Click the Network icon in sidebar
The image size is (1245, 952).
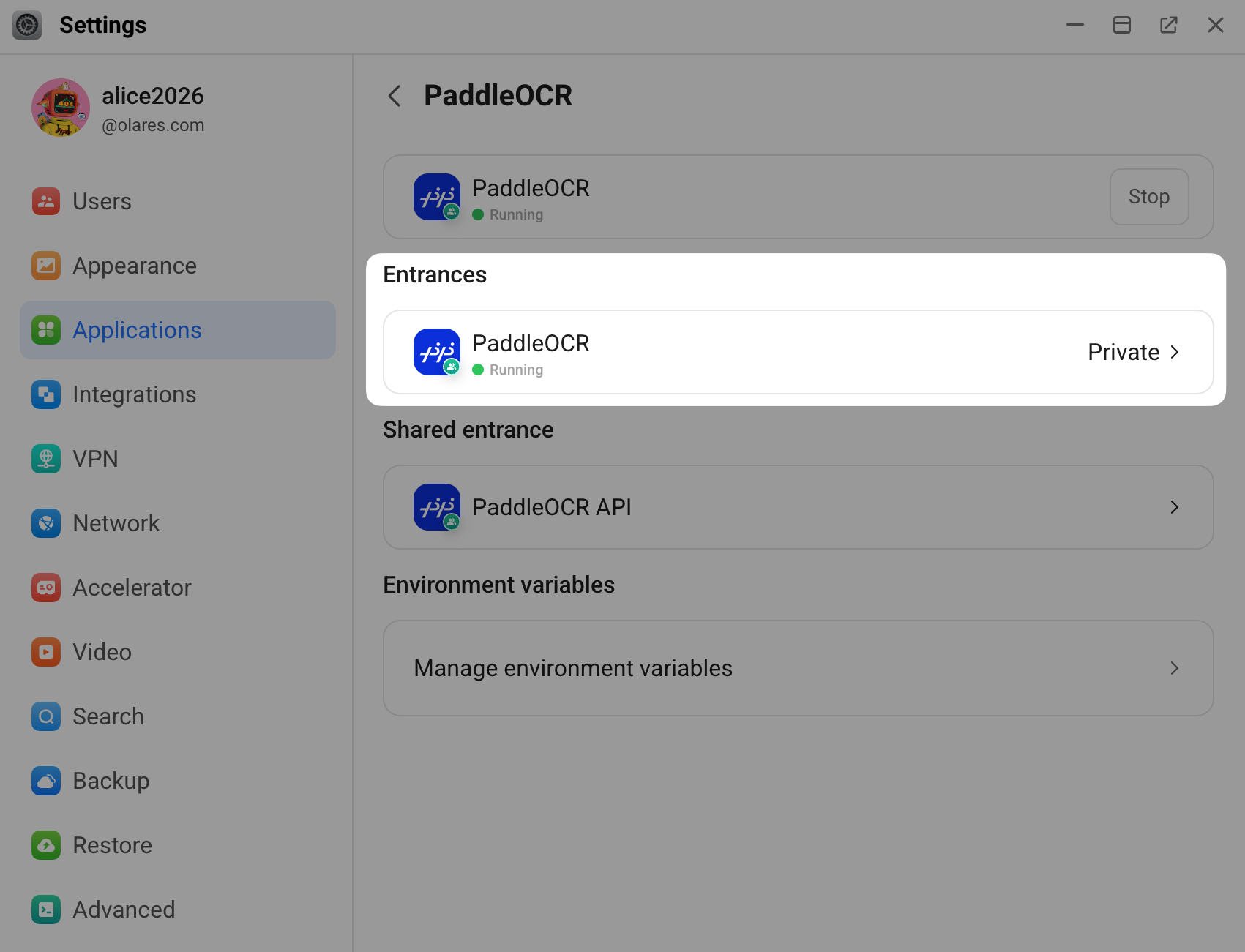coord(46,523)
